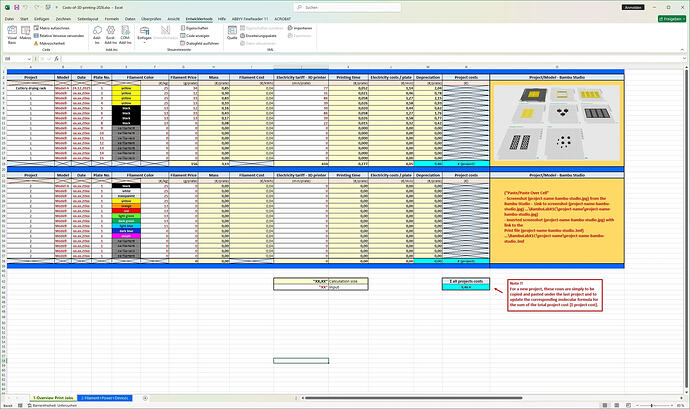This screenshot has width=690, height=409.
Task: Expand the quick access toolbar customize arrow
Action: [x=56, y=7]
